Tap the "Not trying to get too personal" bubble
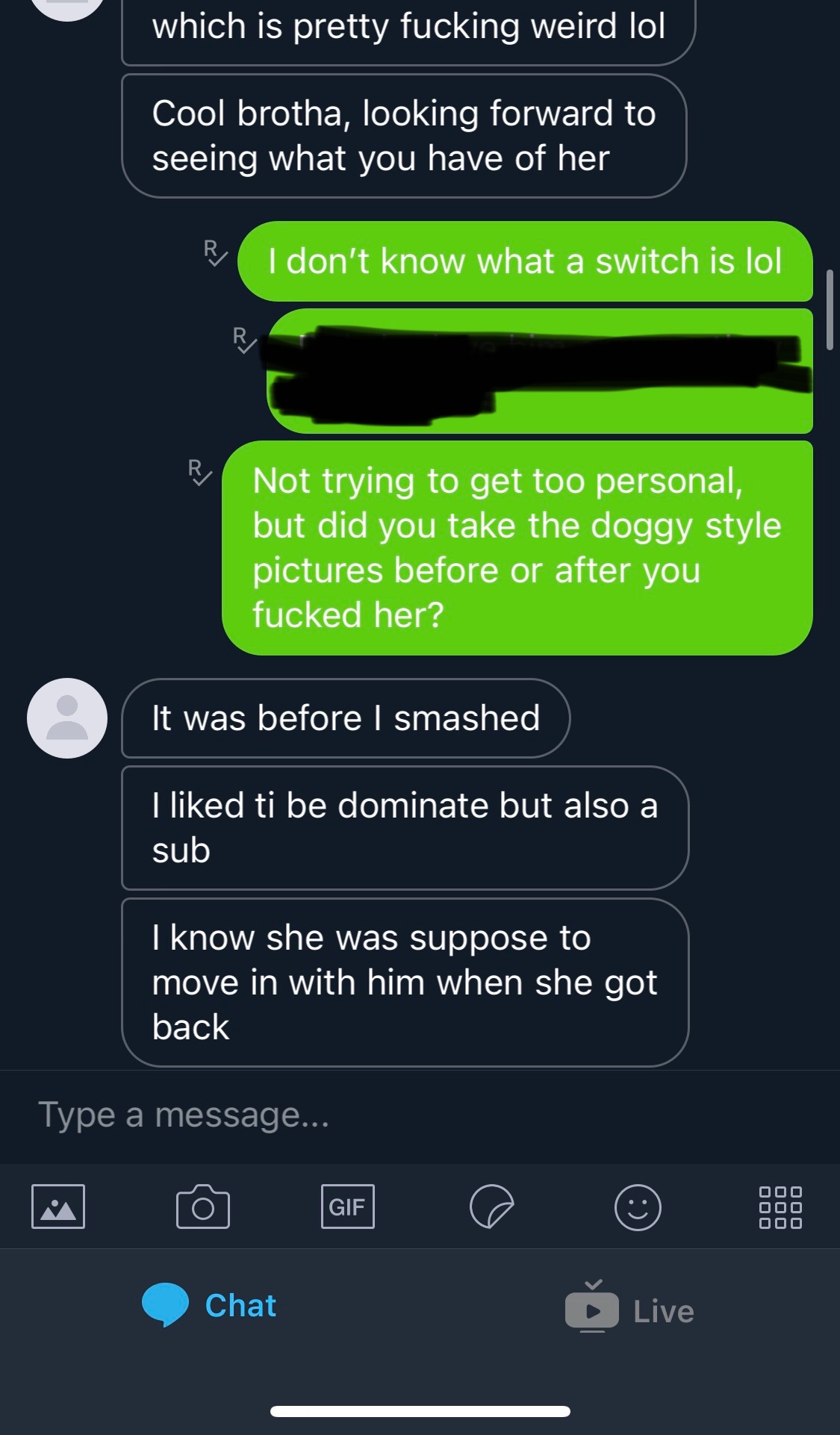This screenshot has width=840, height=1435. [x=517, y=547]
